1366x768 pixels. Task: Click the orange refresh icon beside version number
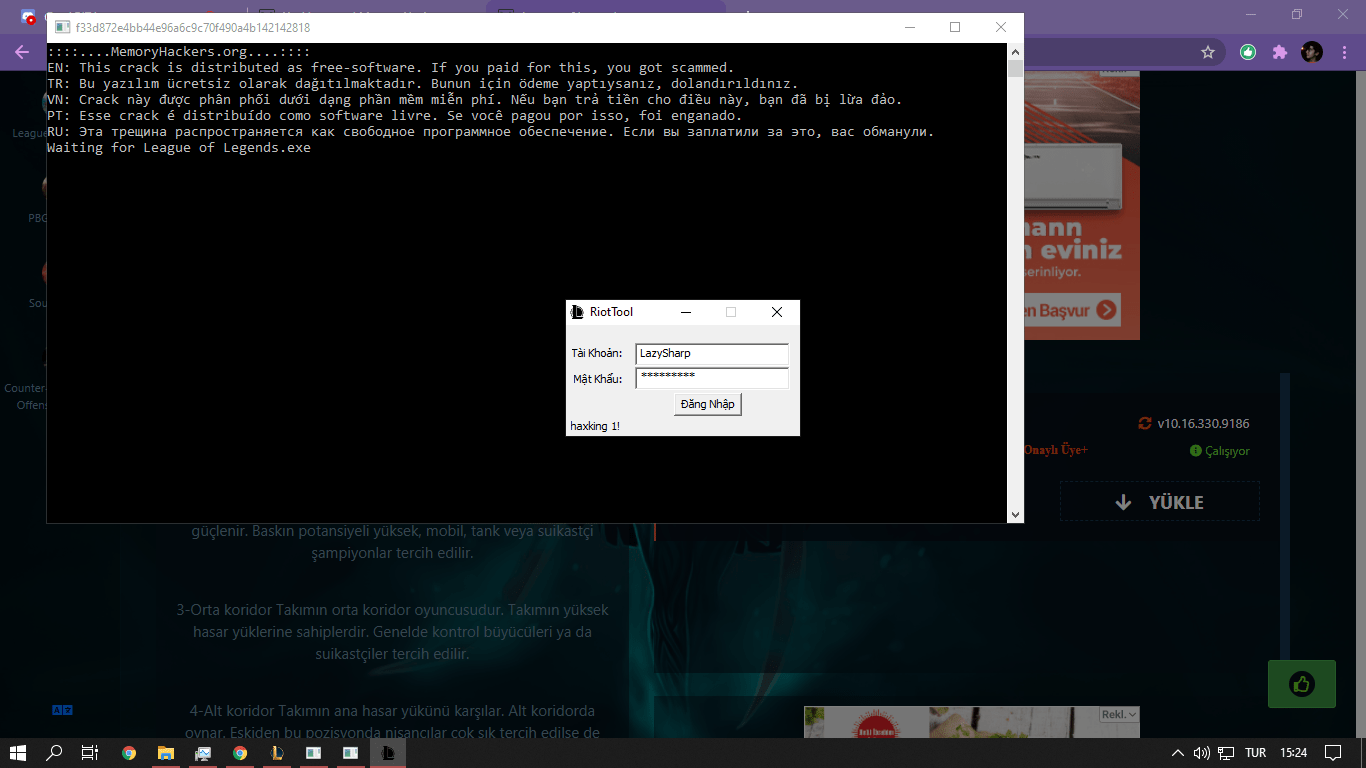point(1145,423)
